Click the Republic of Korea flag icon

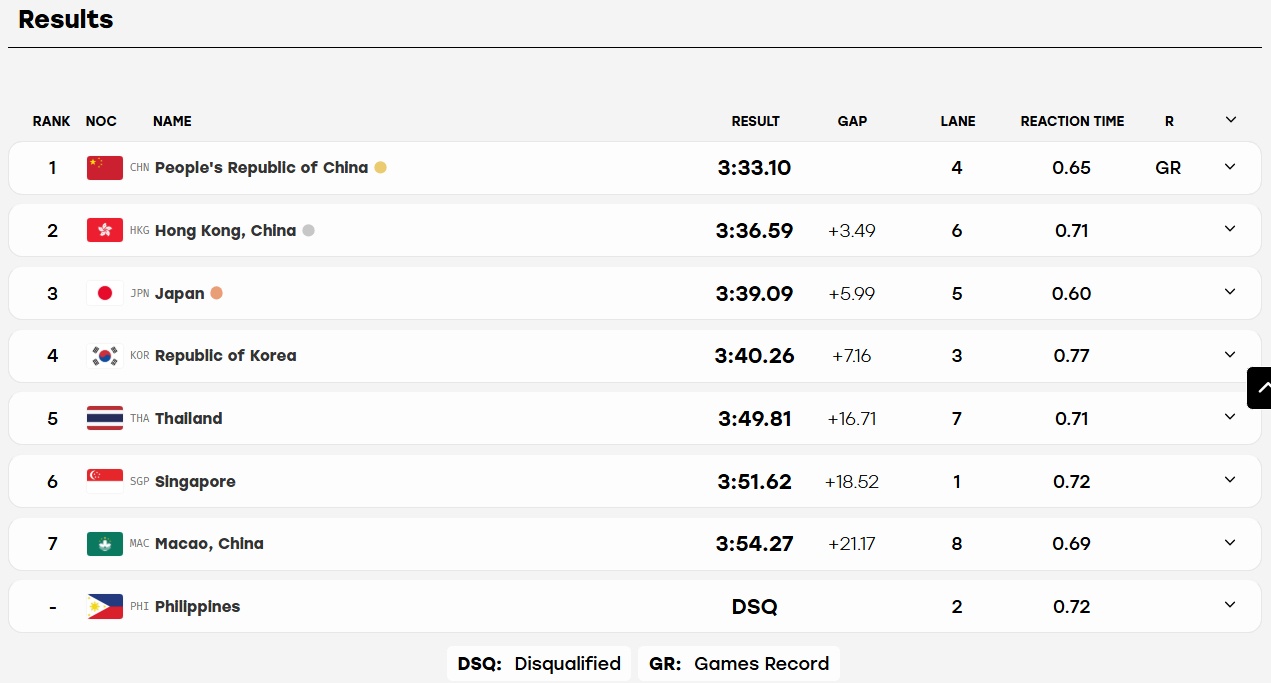point(105,356)
